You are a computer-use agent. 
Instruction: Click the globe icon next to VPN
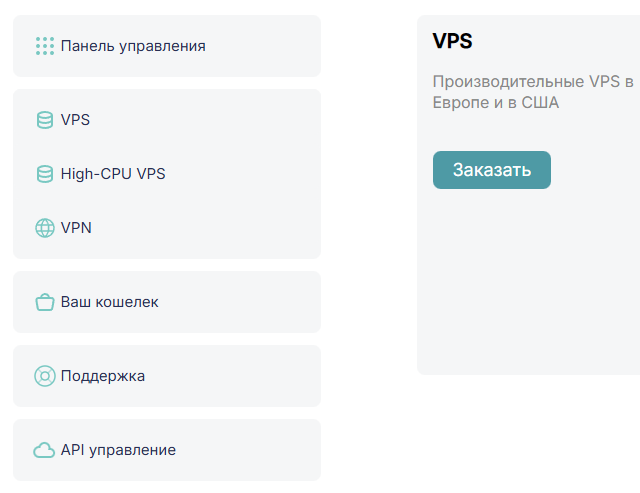[44, 228]
